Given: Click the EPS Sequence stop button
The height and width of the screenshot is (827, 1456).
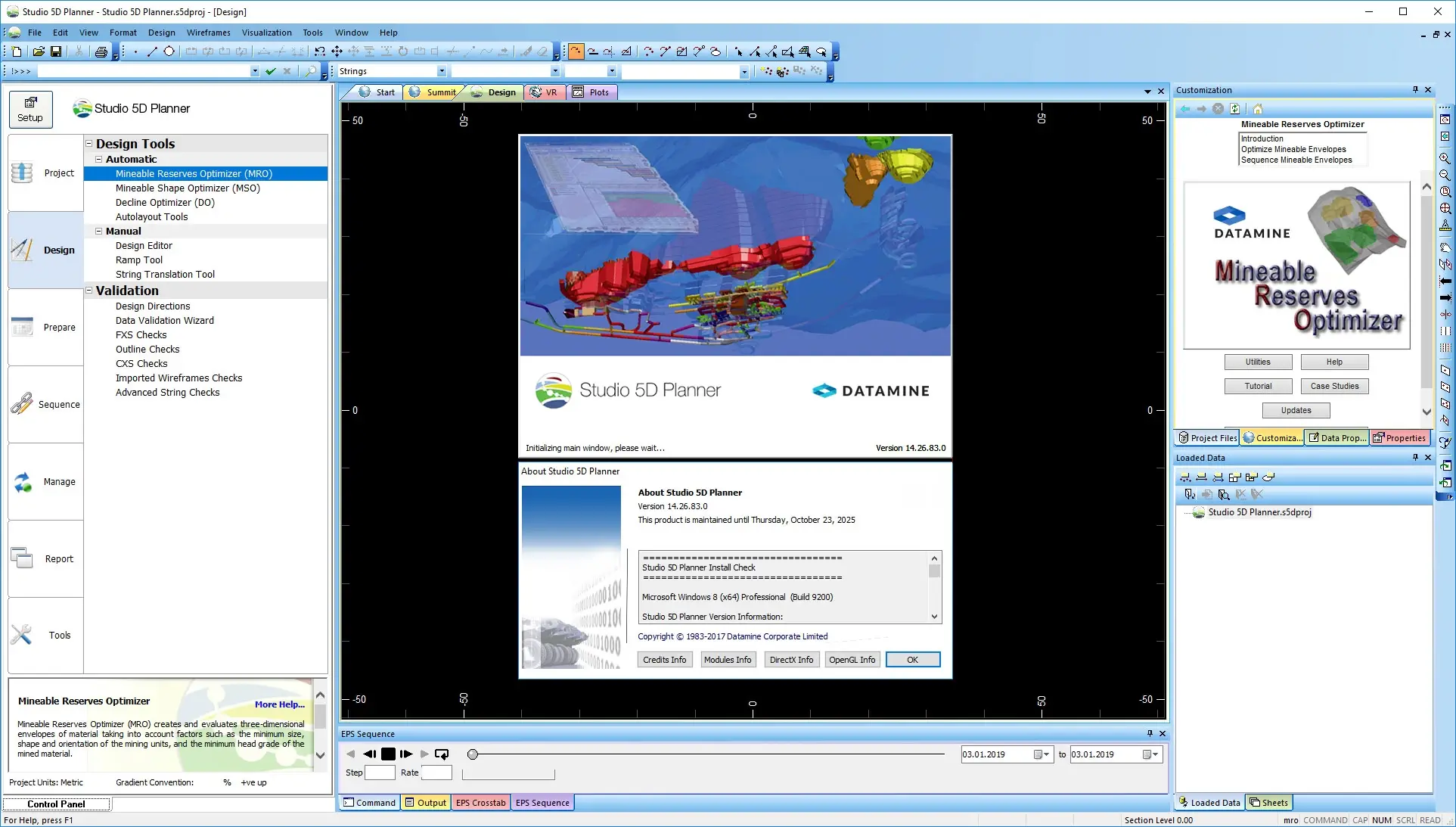Looking at the screenshot, I should [x=388, y=754].
